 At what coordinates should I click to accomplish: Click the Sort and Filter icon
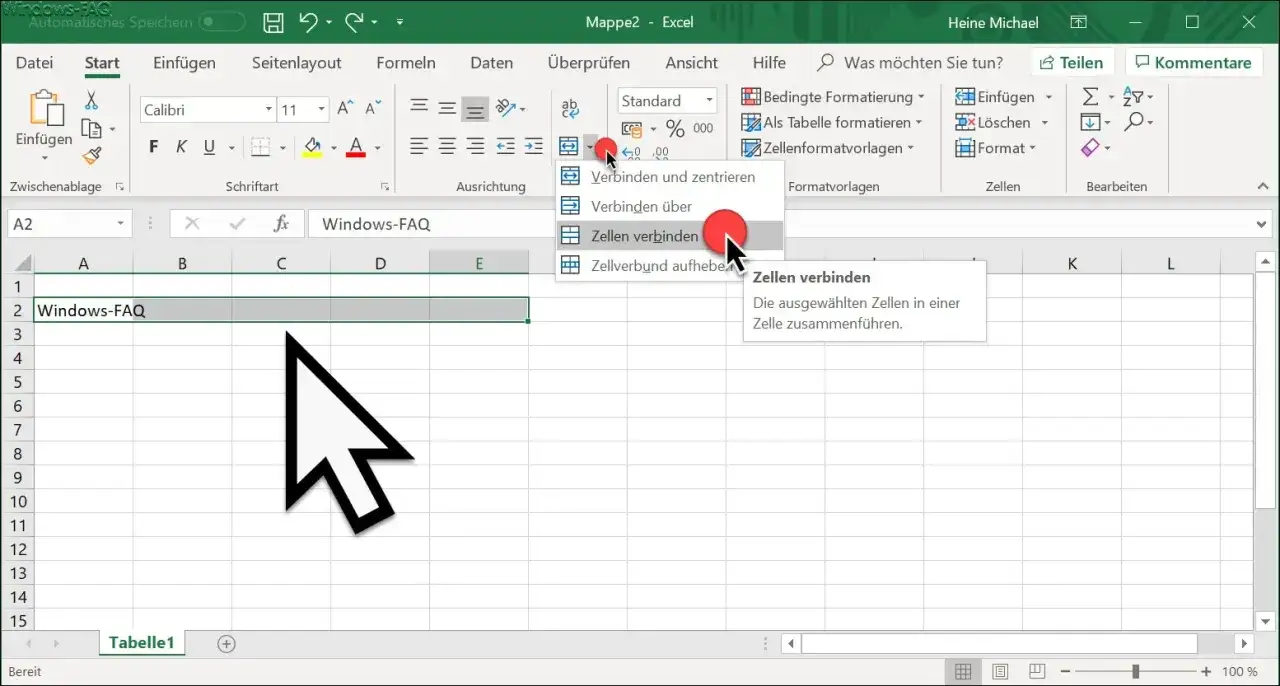coord(1133,97)
